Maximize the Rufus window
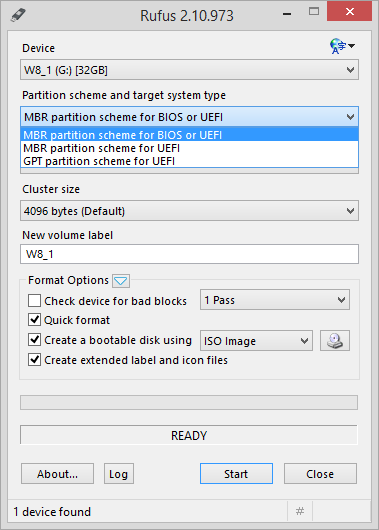Screen dimensions: 379x530 (x=314, y=12)
